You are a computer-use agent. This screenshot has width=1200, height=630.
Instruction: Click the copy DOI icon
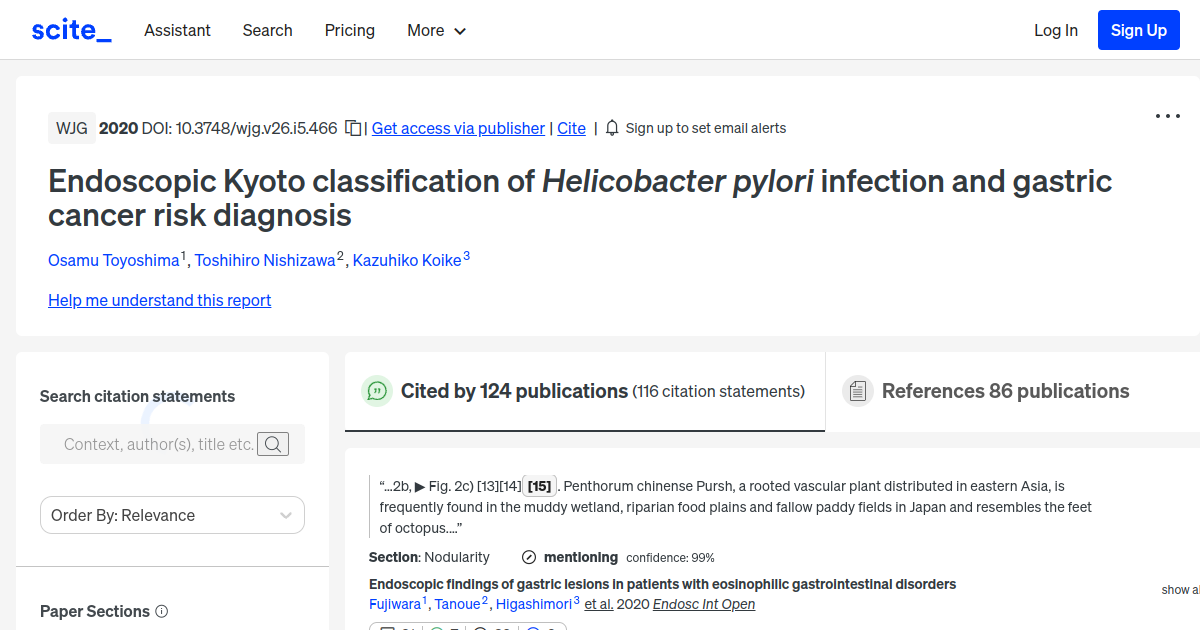click(x=352, y=128)
